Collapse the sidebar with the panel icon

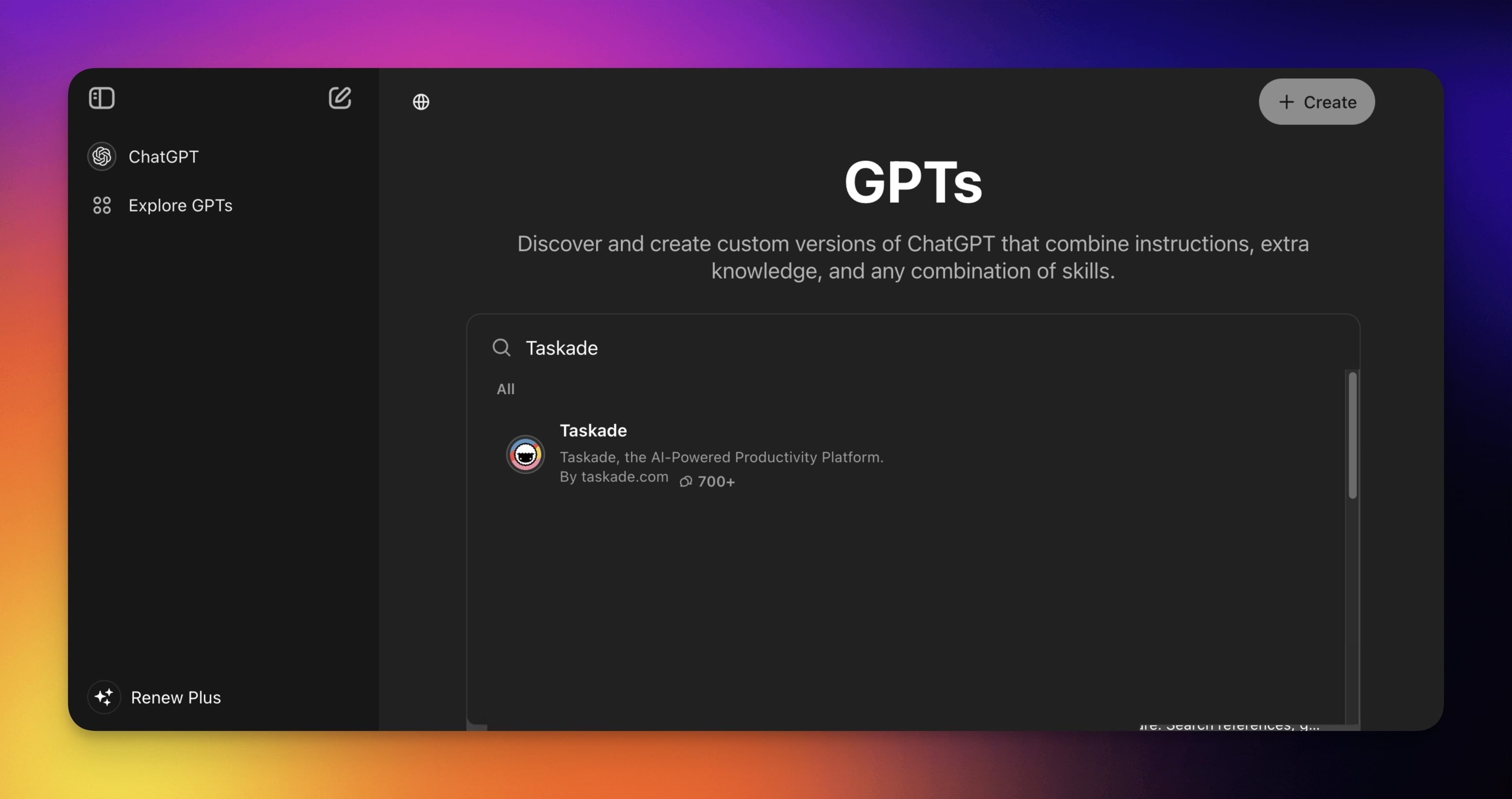click(x=102, y=98)
